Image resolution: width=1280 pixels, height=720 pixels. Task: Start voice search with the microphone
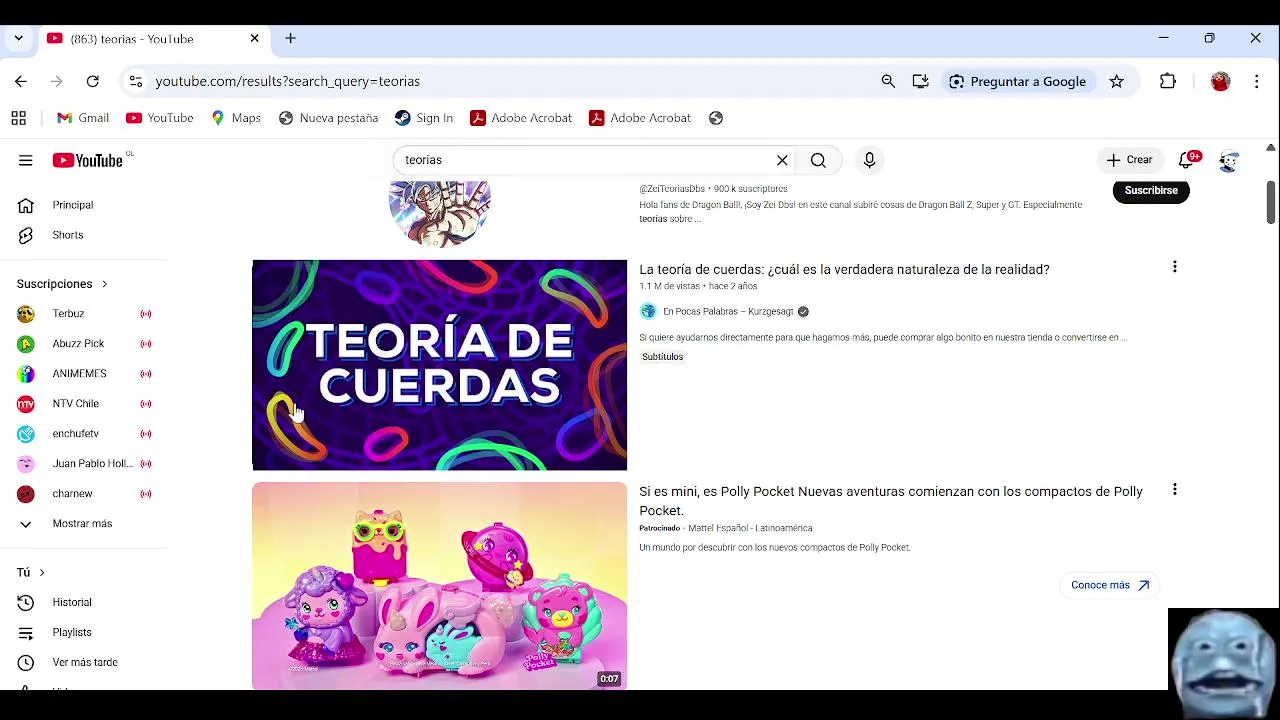pos(869,160)
